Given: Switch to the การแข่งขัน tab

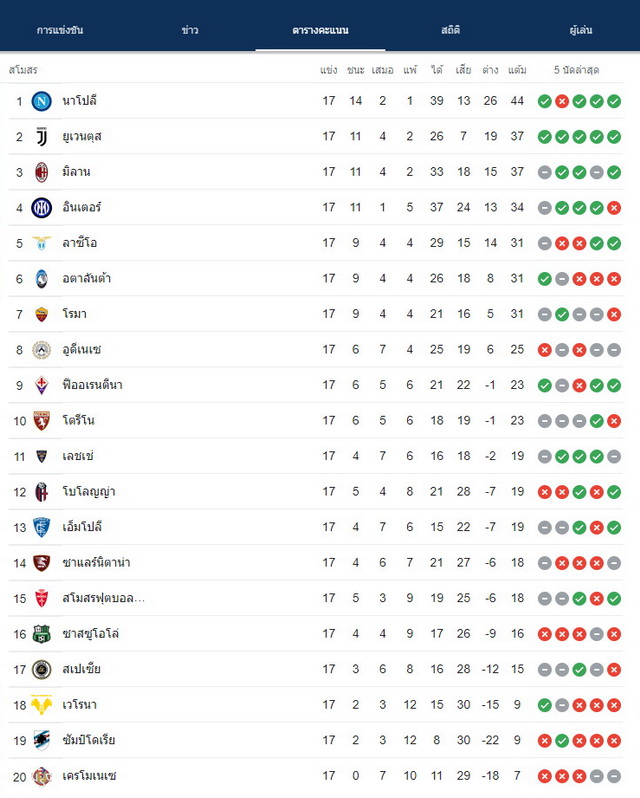Looking at the screenshot, I should click(60, 30).
